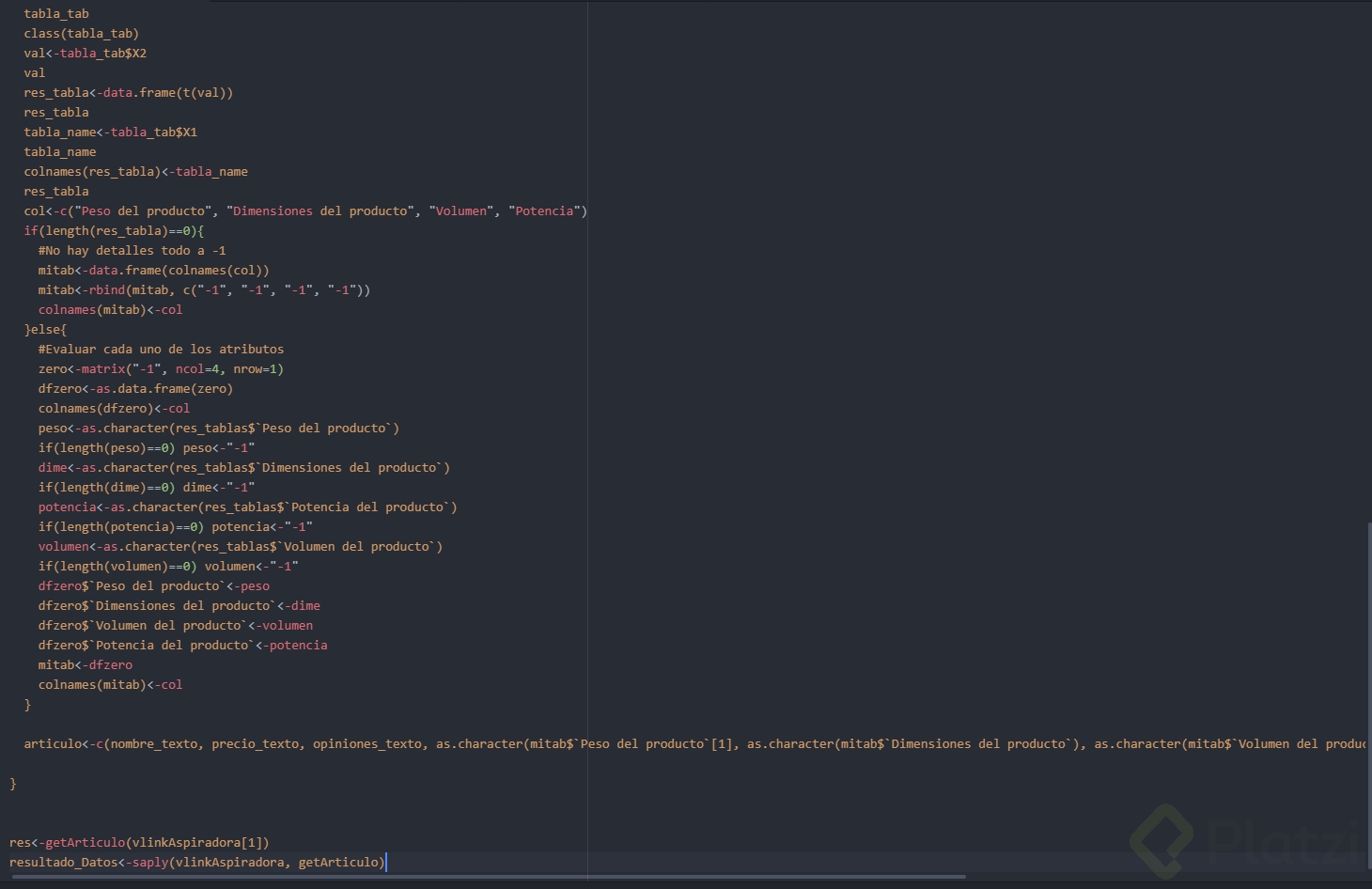Click the "#No hay detalles" comment
1372x889 pixels.
pyautogui.click(x=132, y=251)
